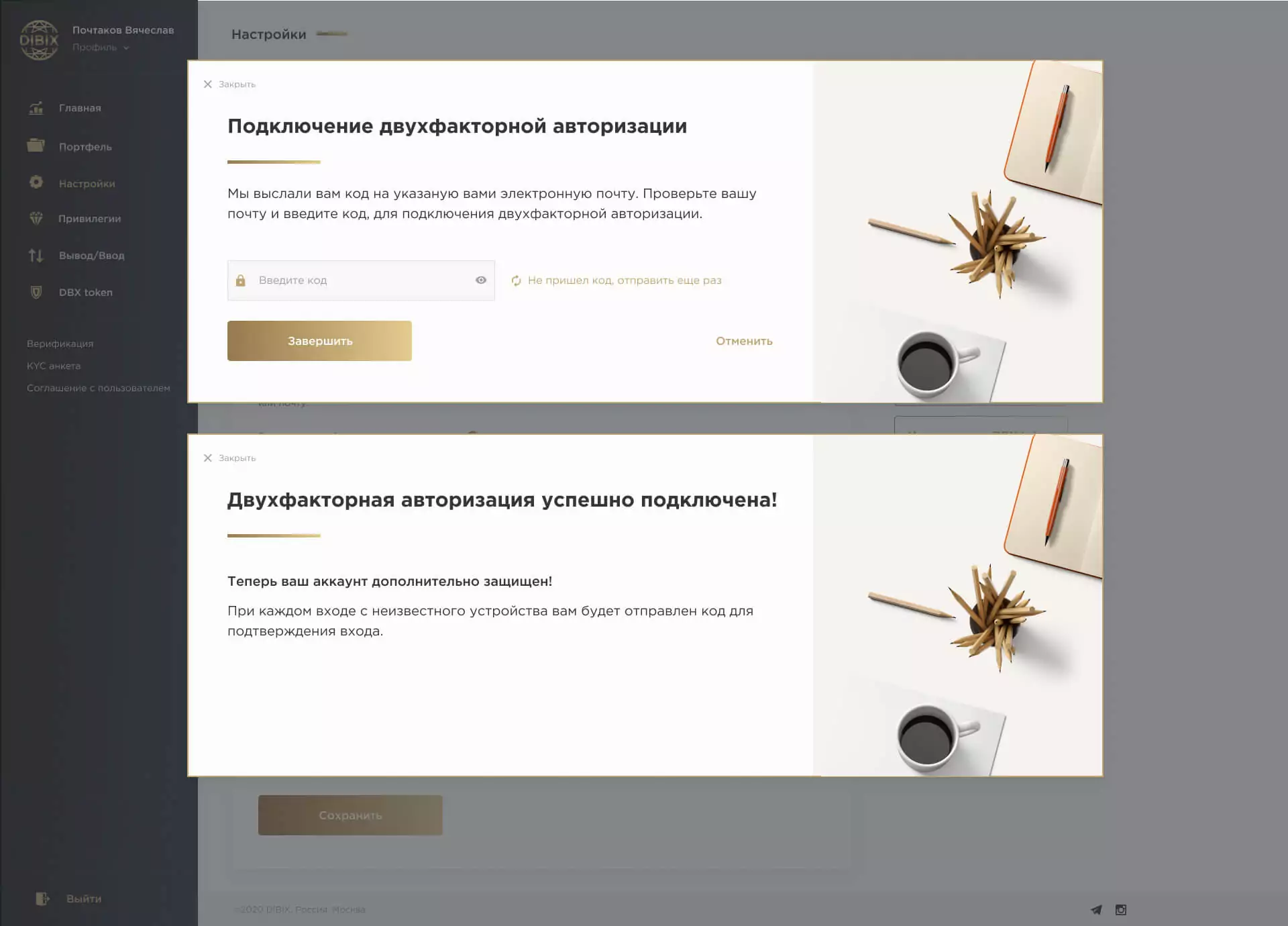
Task: Click the lock icon in code field
Action: (241, 280)
